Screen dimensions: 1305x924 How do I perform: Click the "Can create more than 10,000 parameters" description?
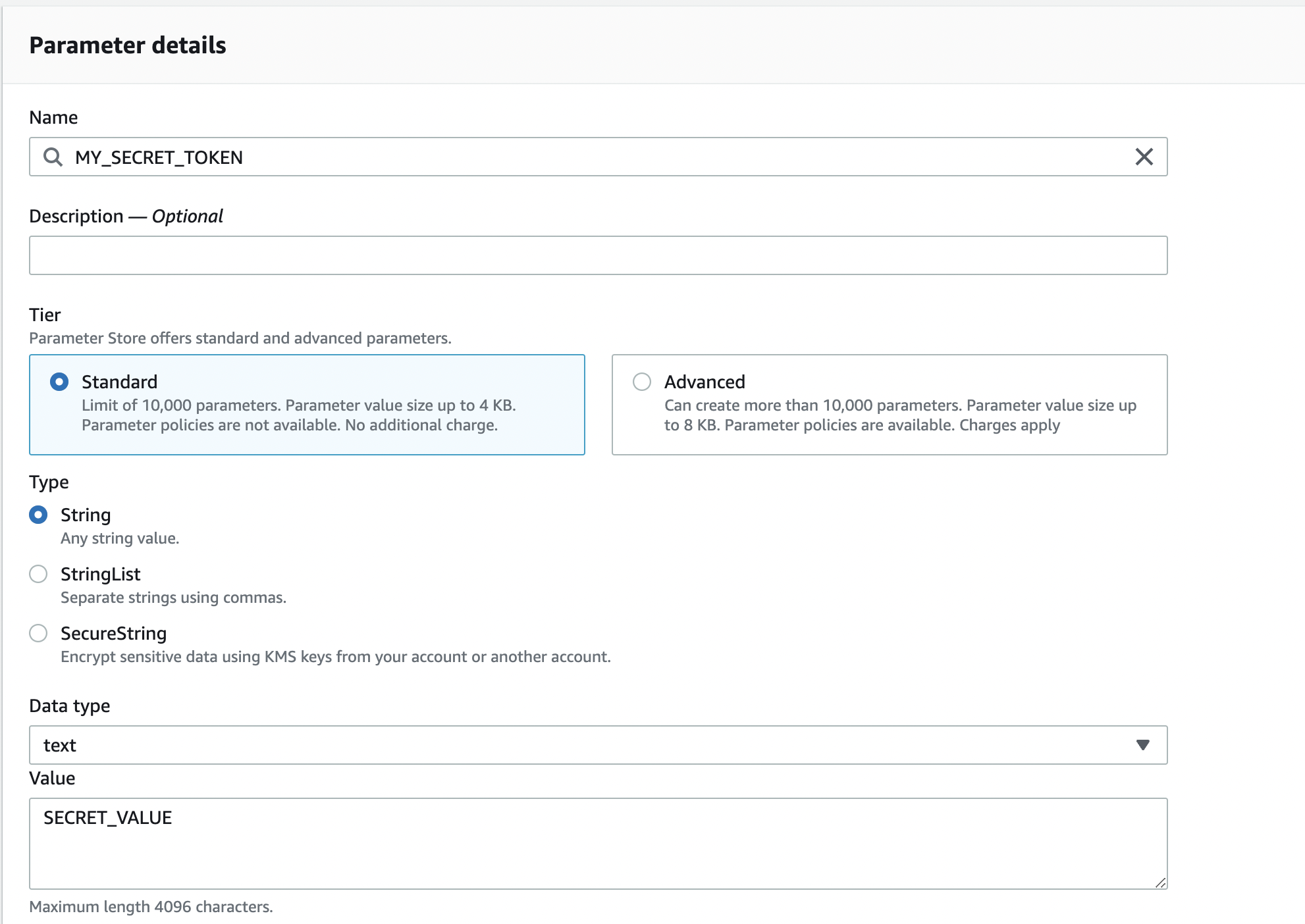pyautogui.click(x=900, y=415)
